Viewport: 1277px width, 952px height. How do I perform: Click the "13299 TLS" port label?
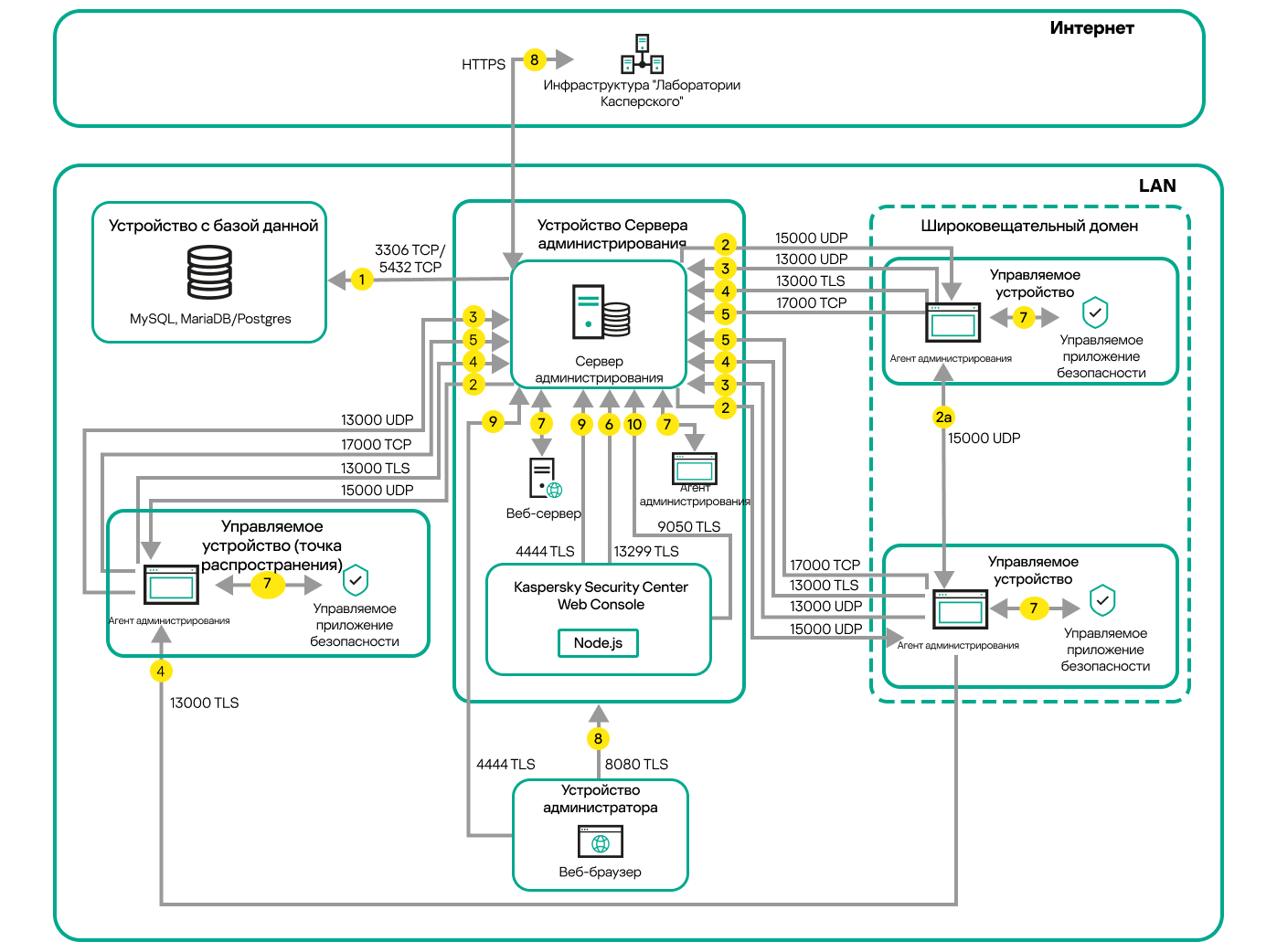click(646, 552)
